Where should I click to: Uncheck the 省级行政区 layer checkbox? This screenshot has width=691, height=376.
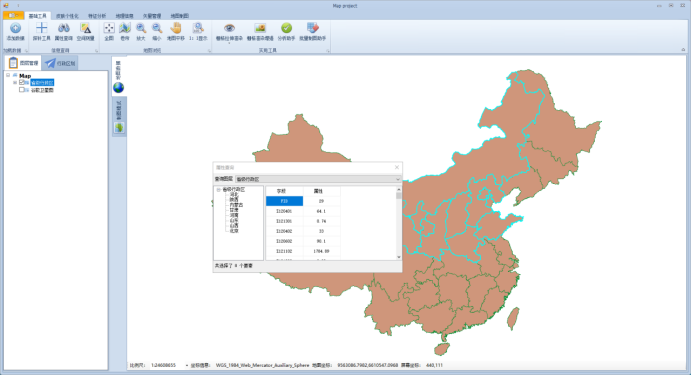(22, 82)
